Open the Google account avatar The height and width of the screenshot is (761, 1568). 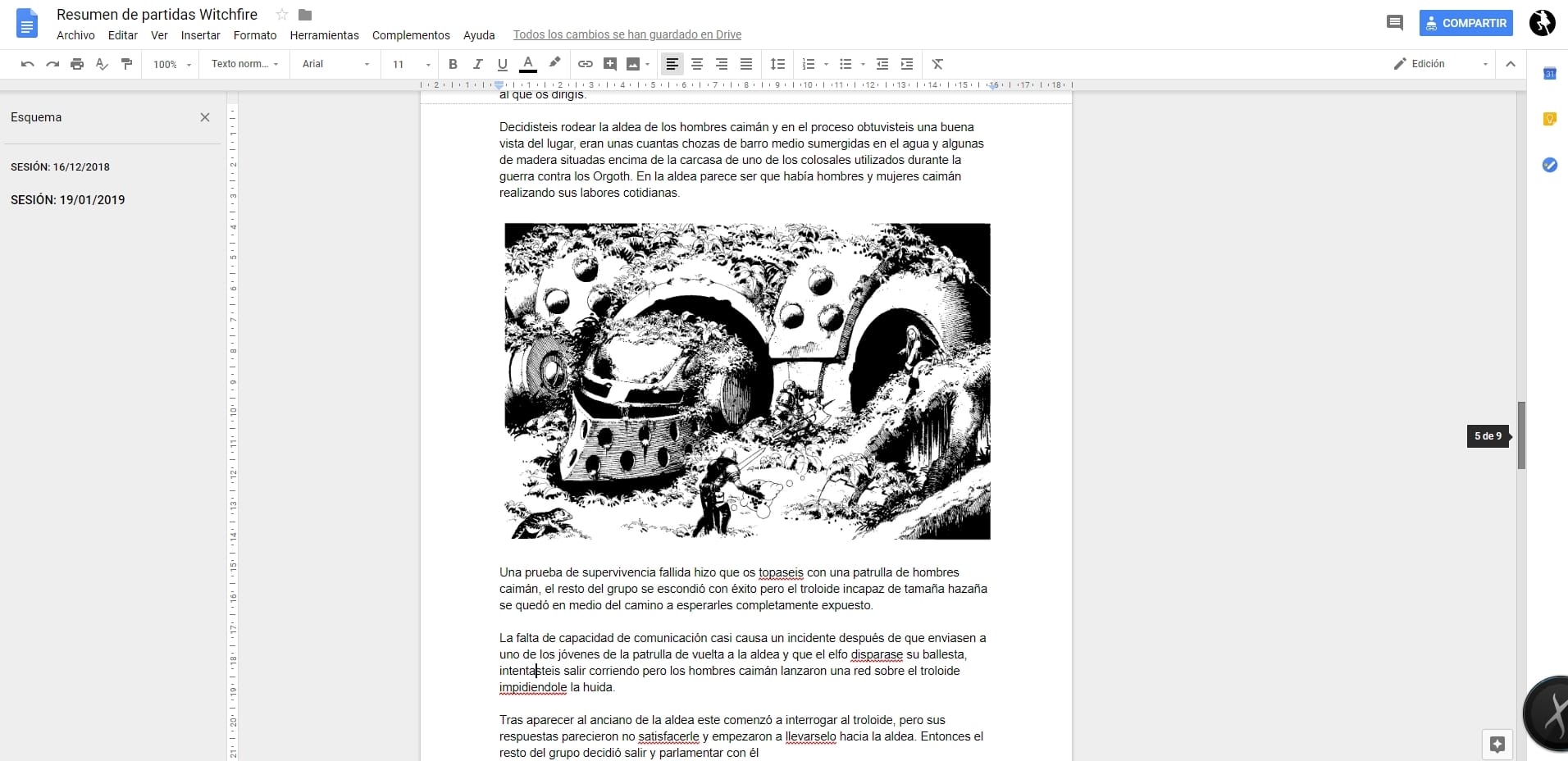[1543, 23]
